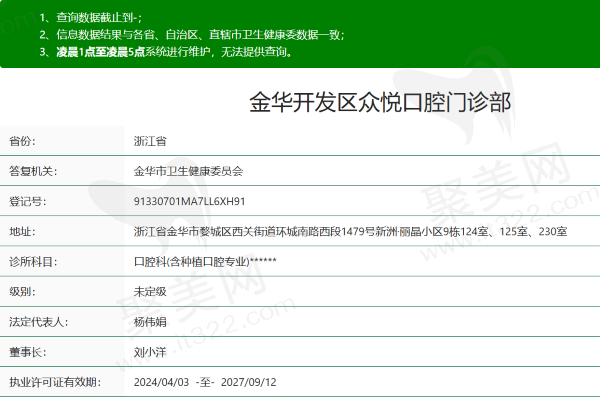600x399 pixels.
Task: Select the 诊所科目 label
Action: (33, 262)
